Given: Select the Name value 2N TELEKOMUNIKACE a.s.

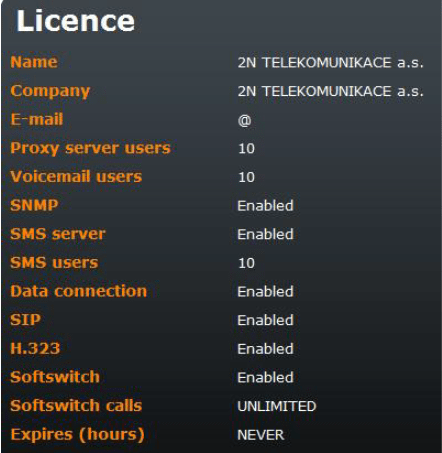Looking at the screenshot, I should click(x=330, y=63).
